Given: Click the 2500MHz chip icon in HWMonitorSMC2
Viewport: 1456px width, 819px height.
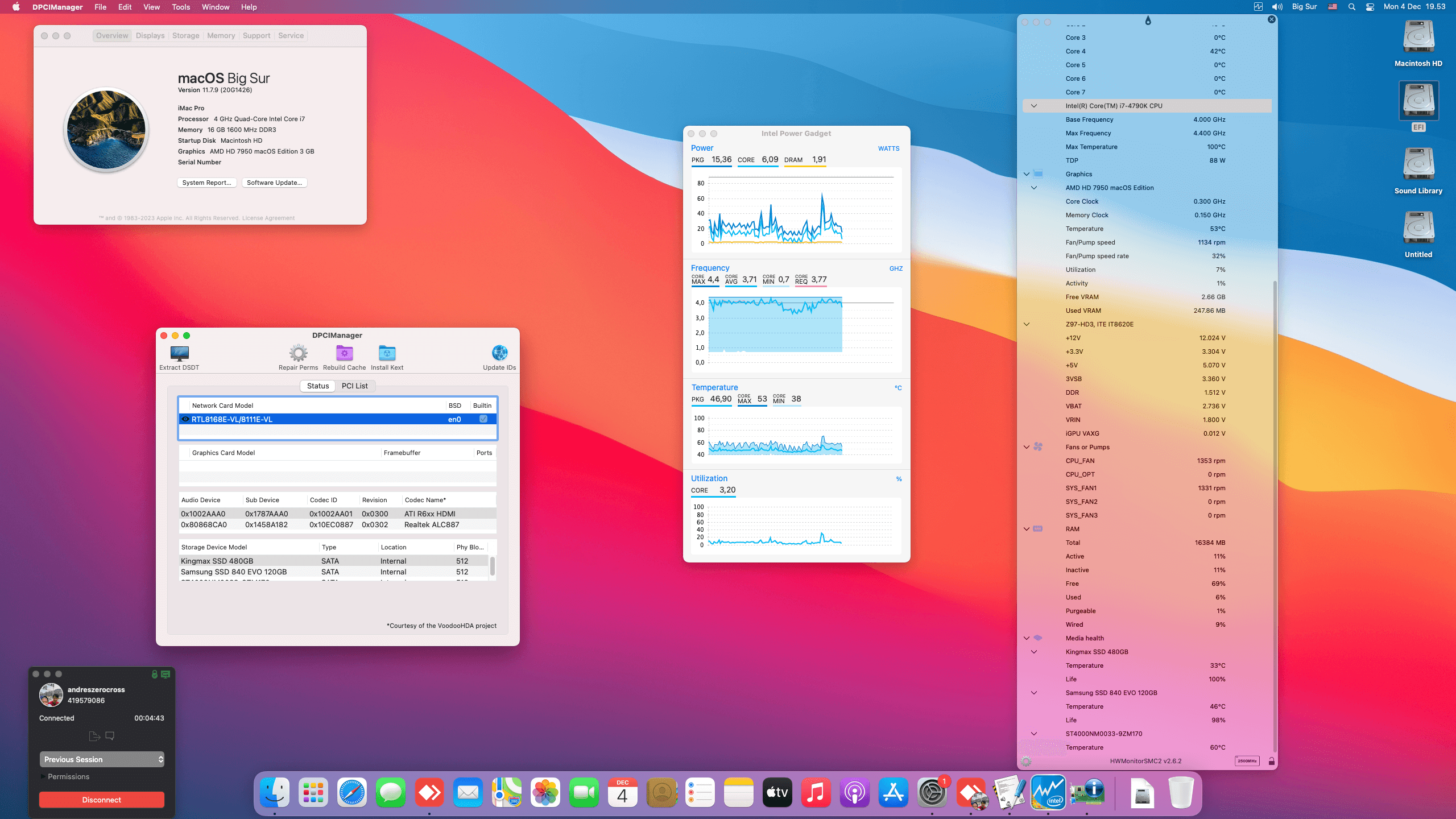Looking at the screenshot, I should coord(1247,761).
